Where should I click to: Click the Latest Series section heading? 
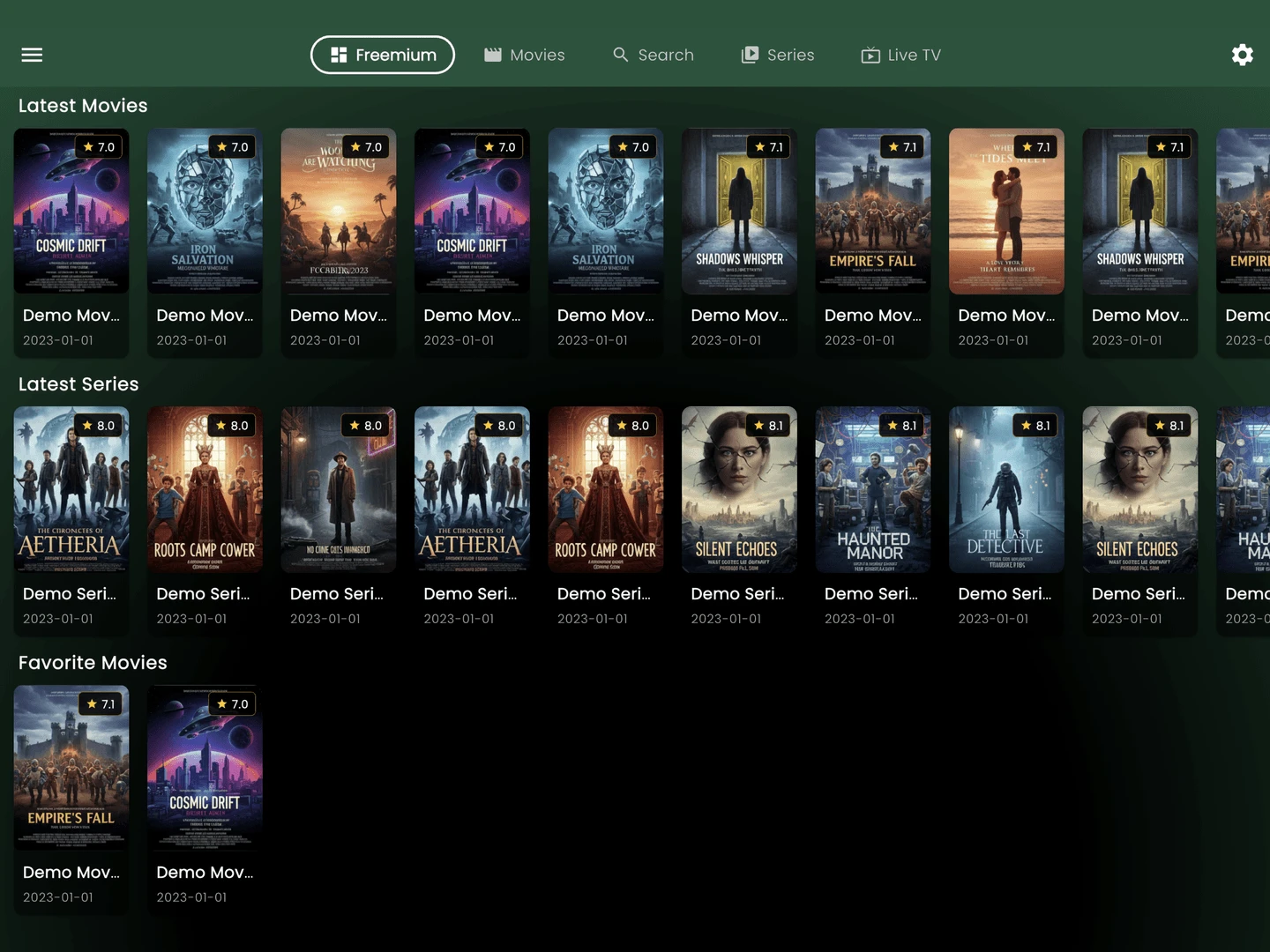coord(78,384)
